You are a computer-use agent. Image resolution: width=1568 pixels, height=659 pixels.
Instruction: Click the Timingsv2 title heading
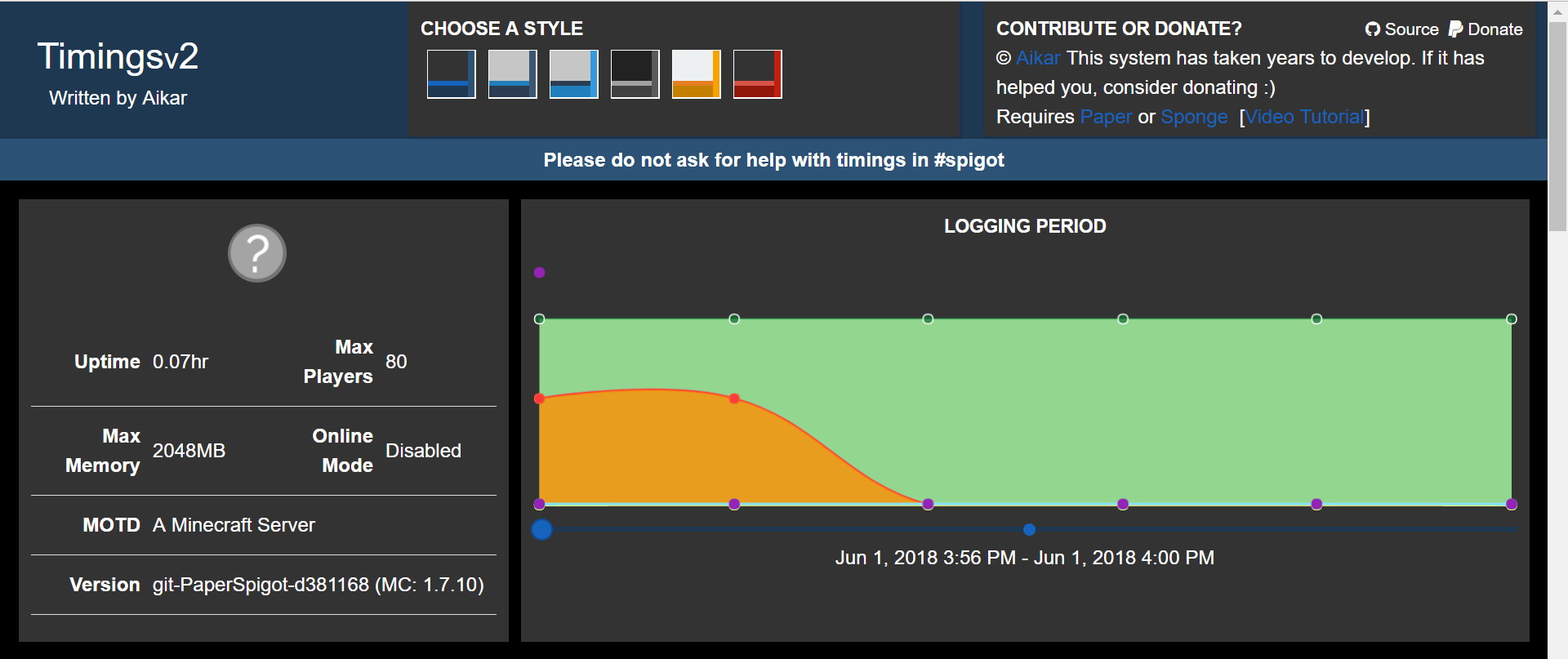[x=118, y=56]
